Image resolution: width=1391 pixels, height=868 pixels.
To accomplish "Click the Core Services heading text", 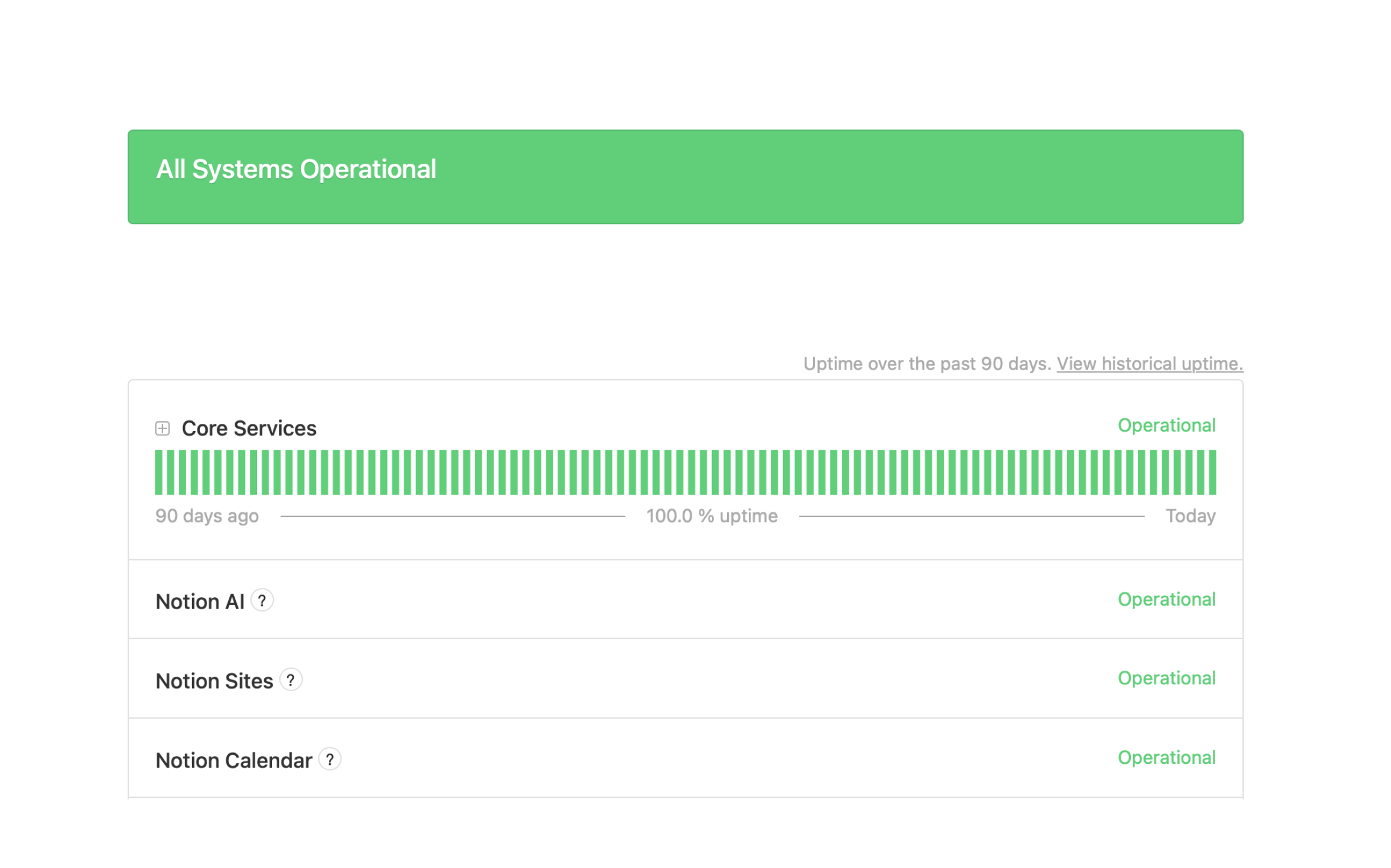I will [249, 429].
